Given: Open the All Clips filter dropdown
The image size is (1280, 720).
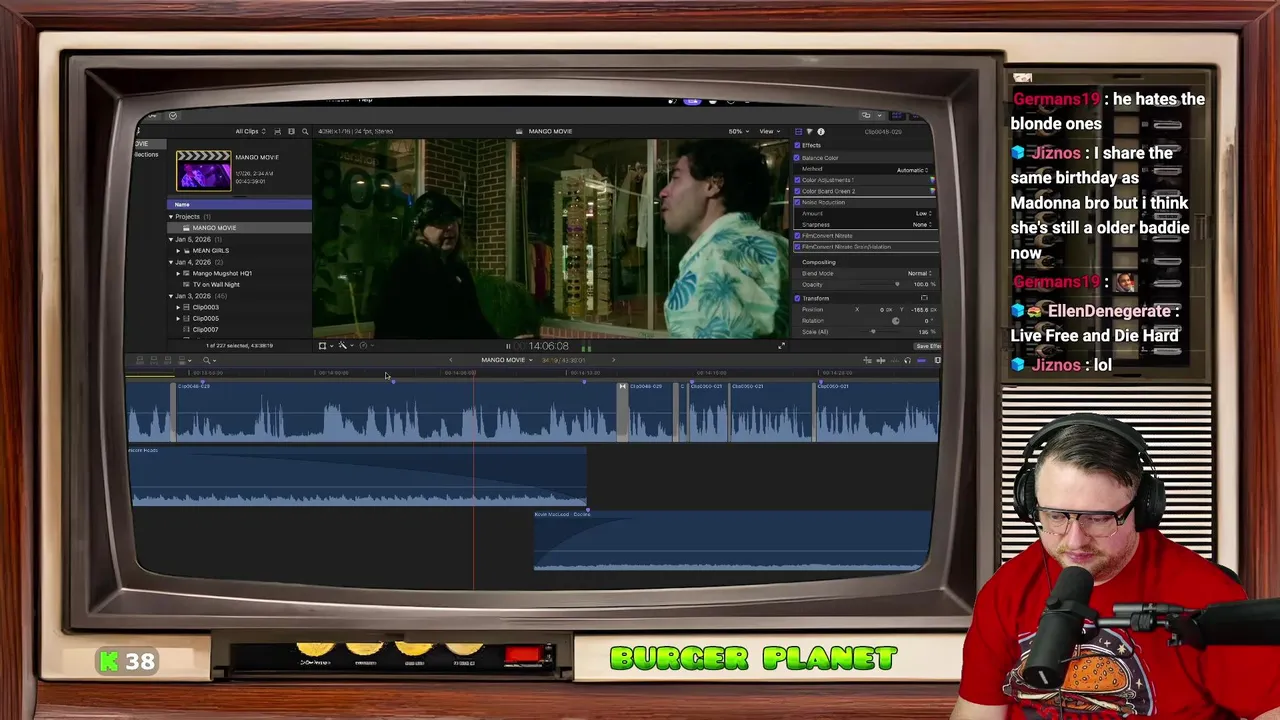Looking at the screenshot, I should pos(250,131).
